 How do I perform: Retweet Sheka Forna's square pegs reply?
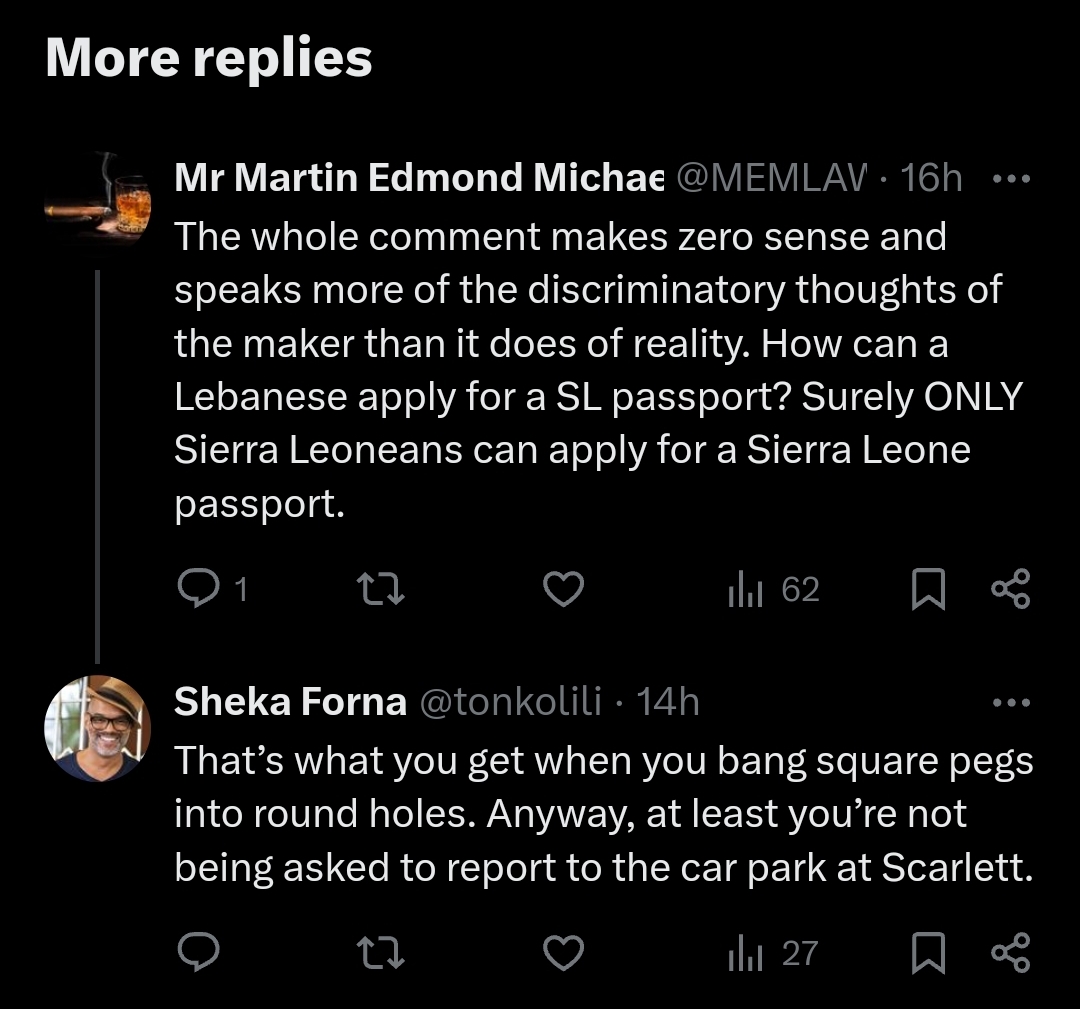[381, 953]
